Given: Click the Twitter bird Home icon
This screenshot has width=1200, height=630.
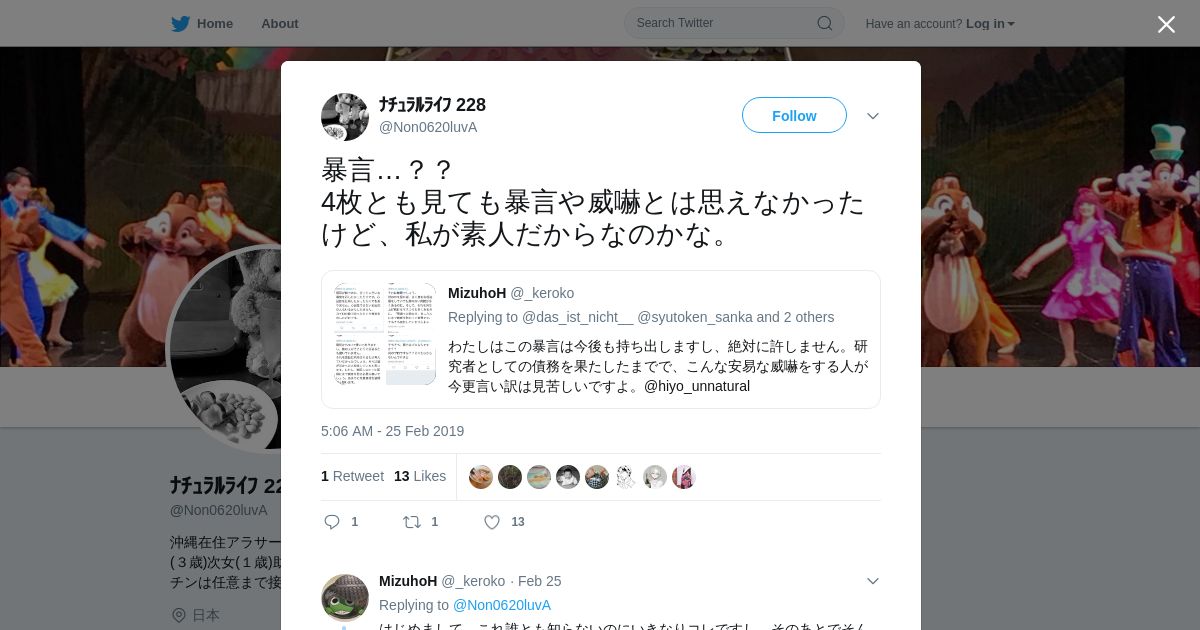Looking at the screenshot, I should (180, 23).
